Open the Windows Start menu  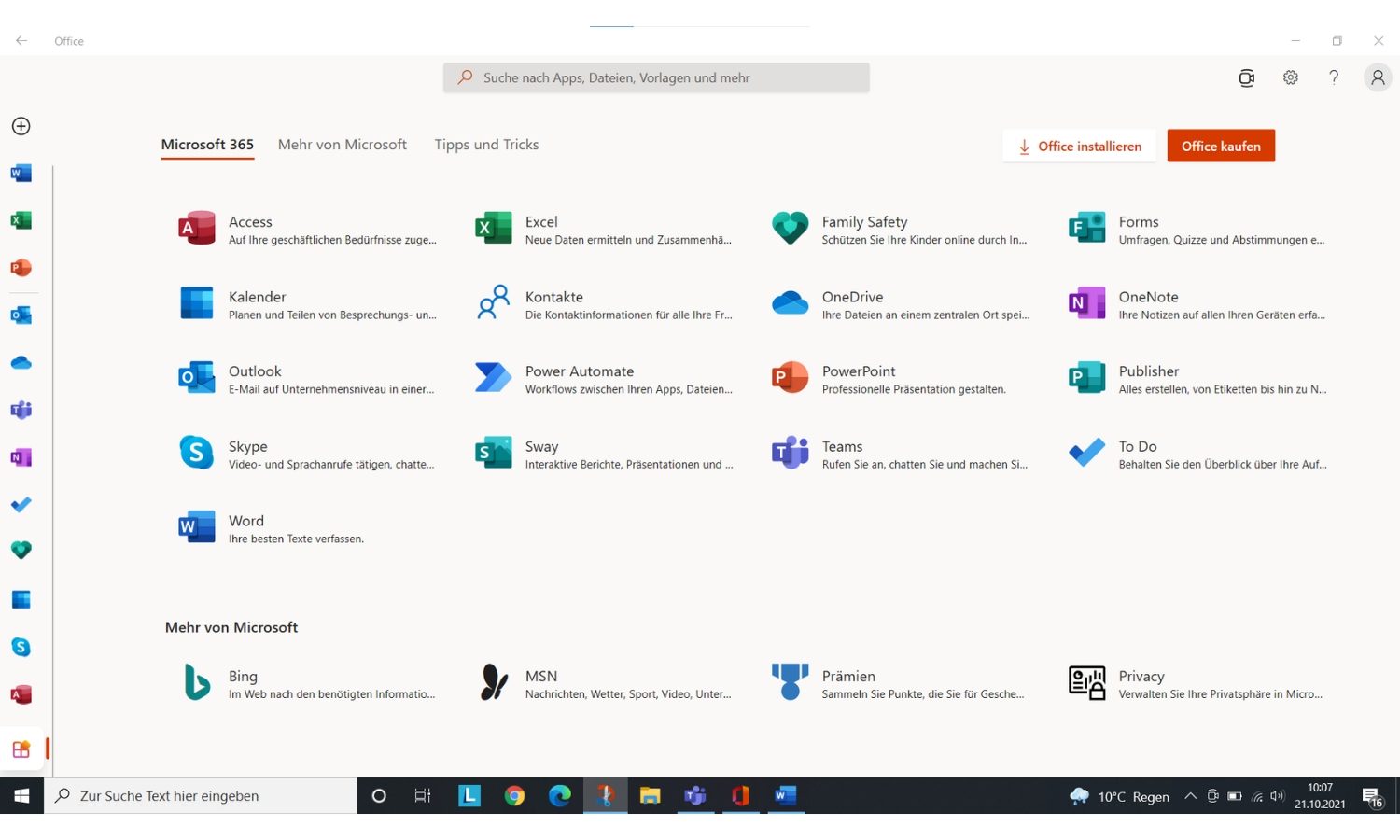pos(21,796)
